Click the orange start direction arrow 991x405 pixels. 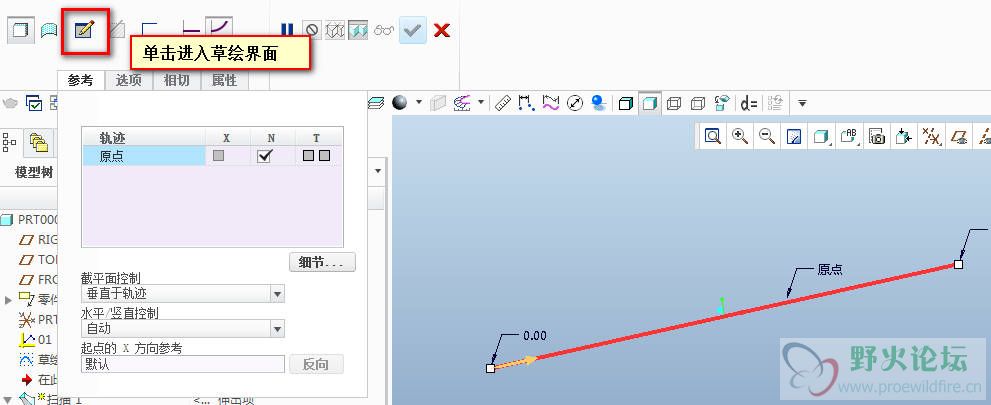pos(517,363)
